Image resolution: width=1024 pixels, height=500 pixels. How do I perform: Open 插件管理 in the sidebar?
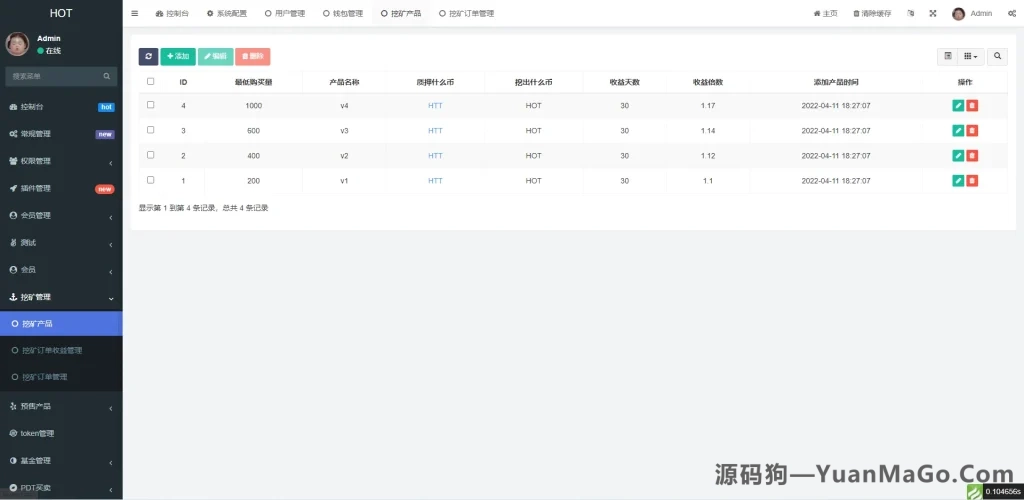click(61, 189)
